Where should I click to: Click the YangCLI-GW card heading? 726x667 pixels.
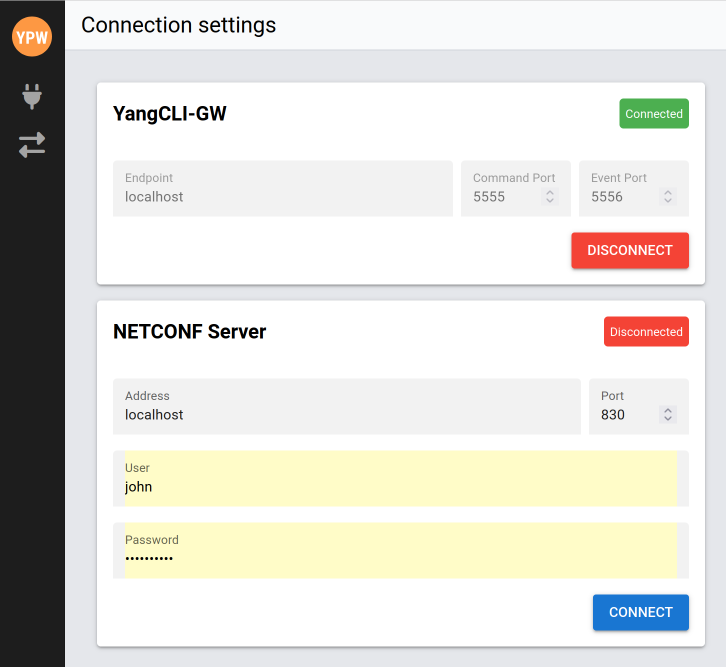coord(170,114)
